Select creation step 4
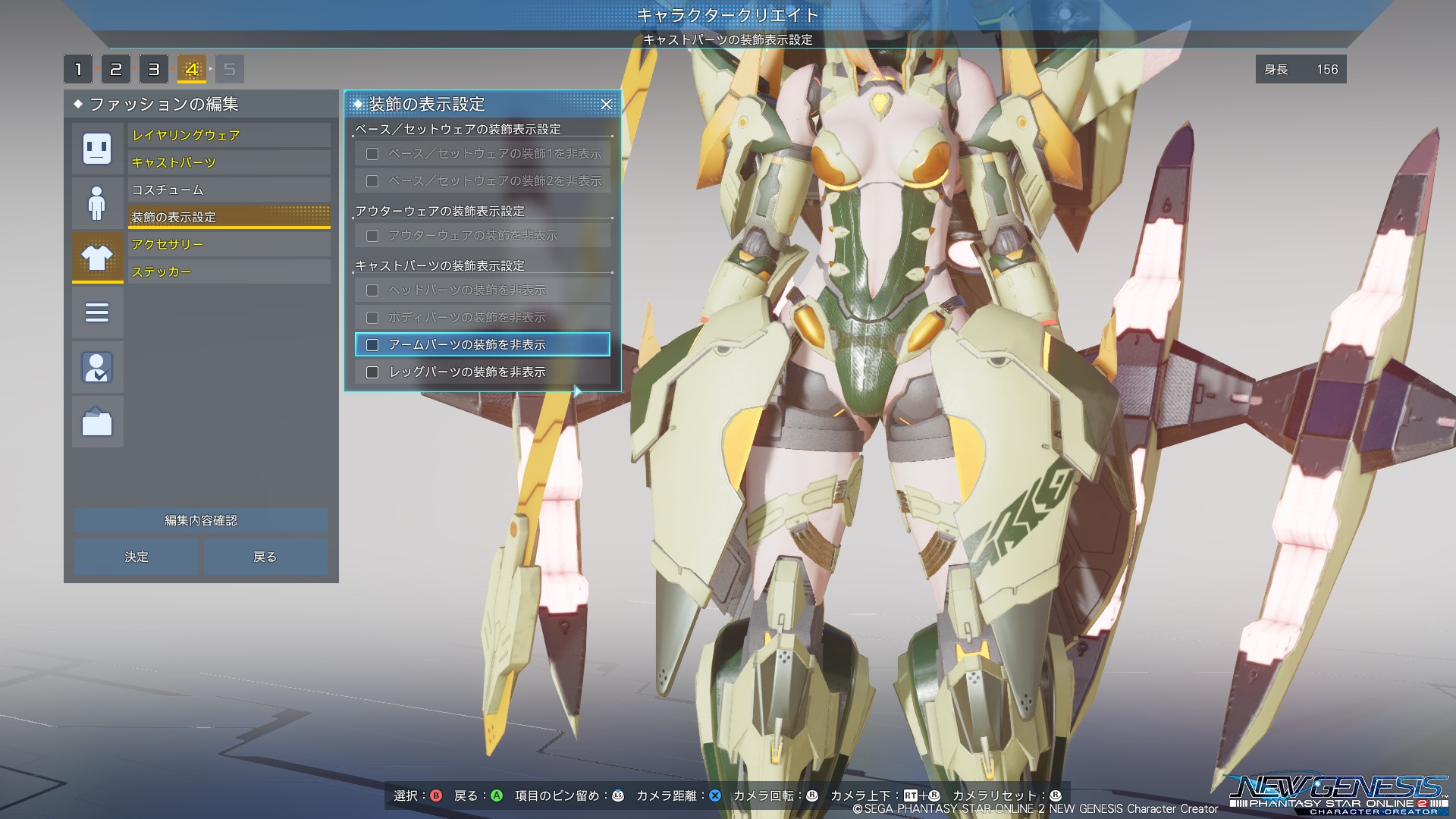The image size is (1456, 819). (192, 69)
